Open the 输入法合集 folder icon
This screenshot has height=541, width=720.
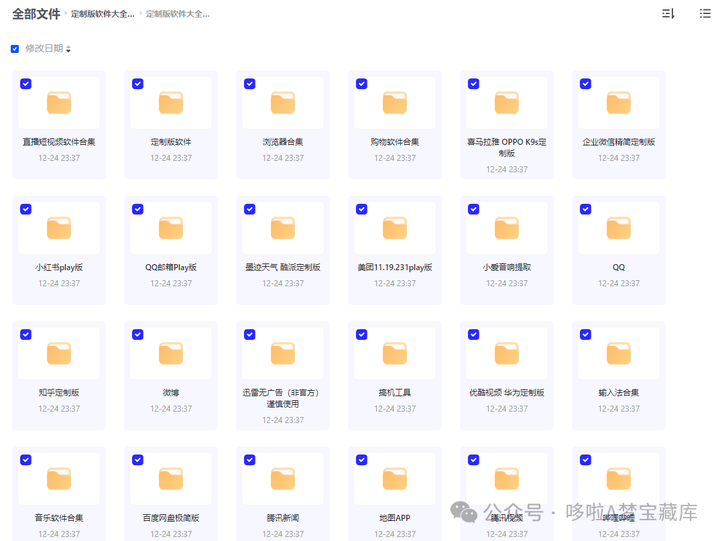(x=619, y=354)
